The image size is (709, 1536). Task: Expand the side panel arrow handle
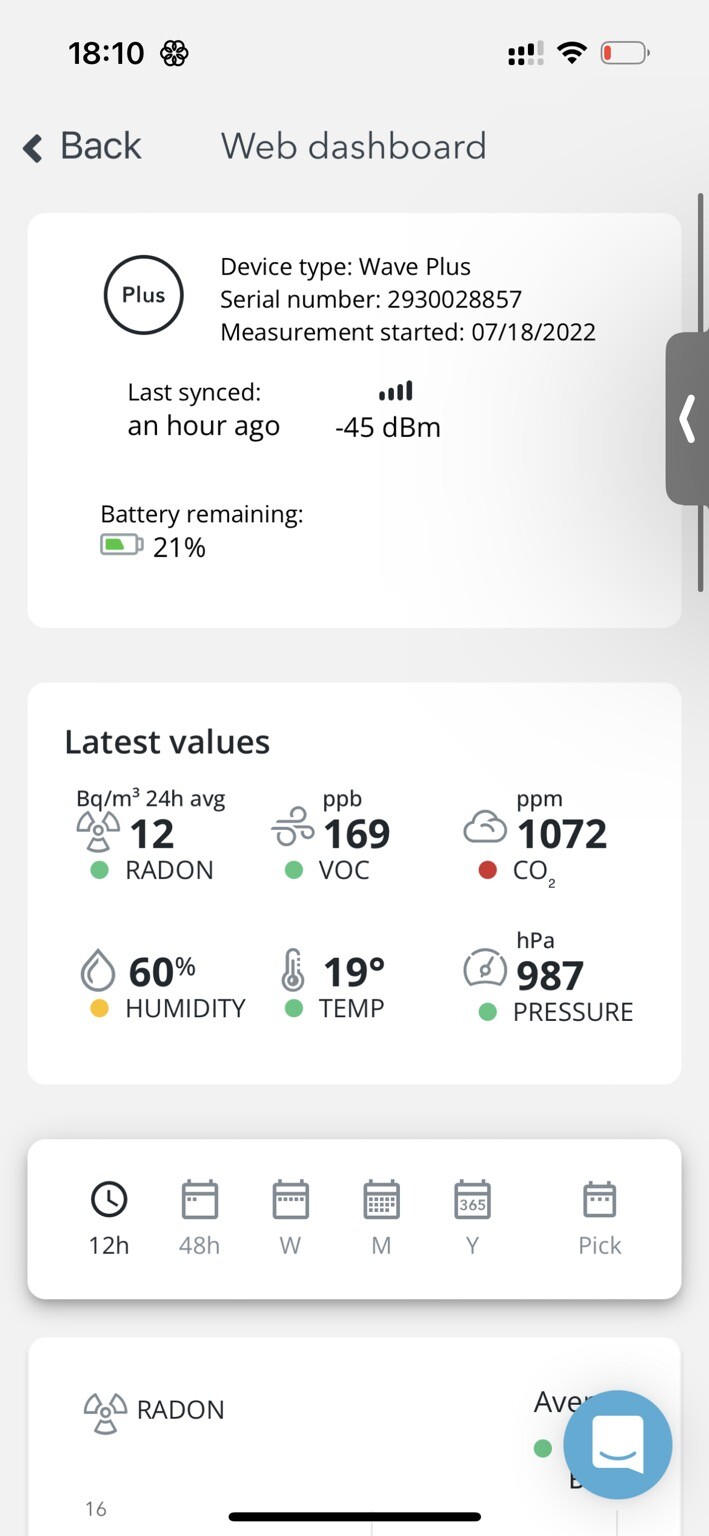[x=688, y=419]
